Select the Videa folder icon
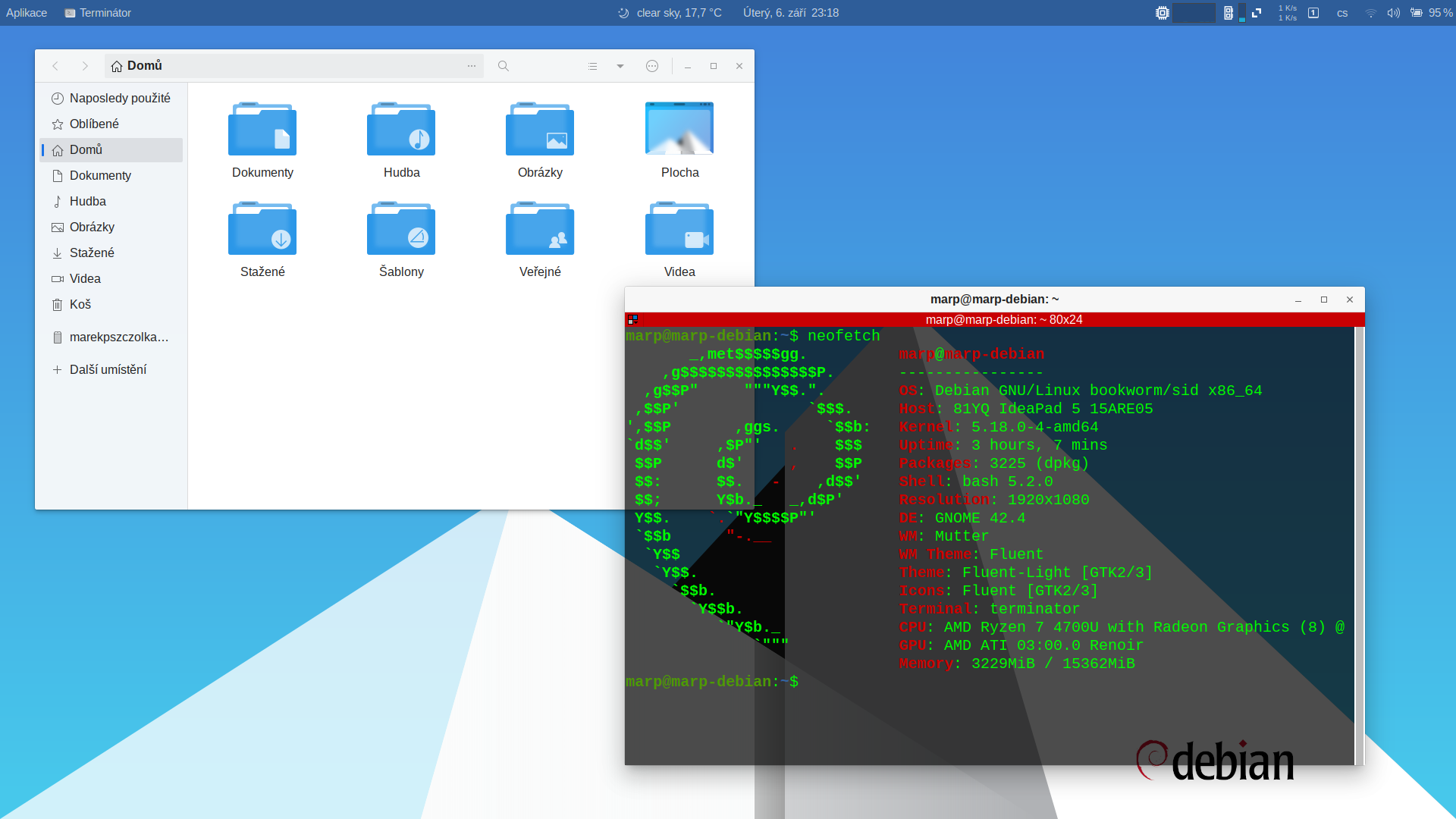The width and height of the screenshot is (1456, 819). coord(679,228)
